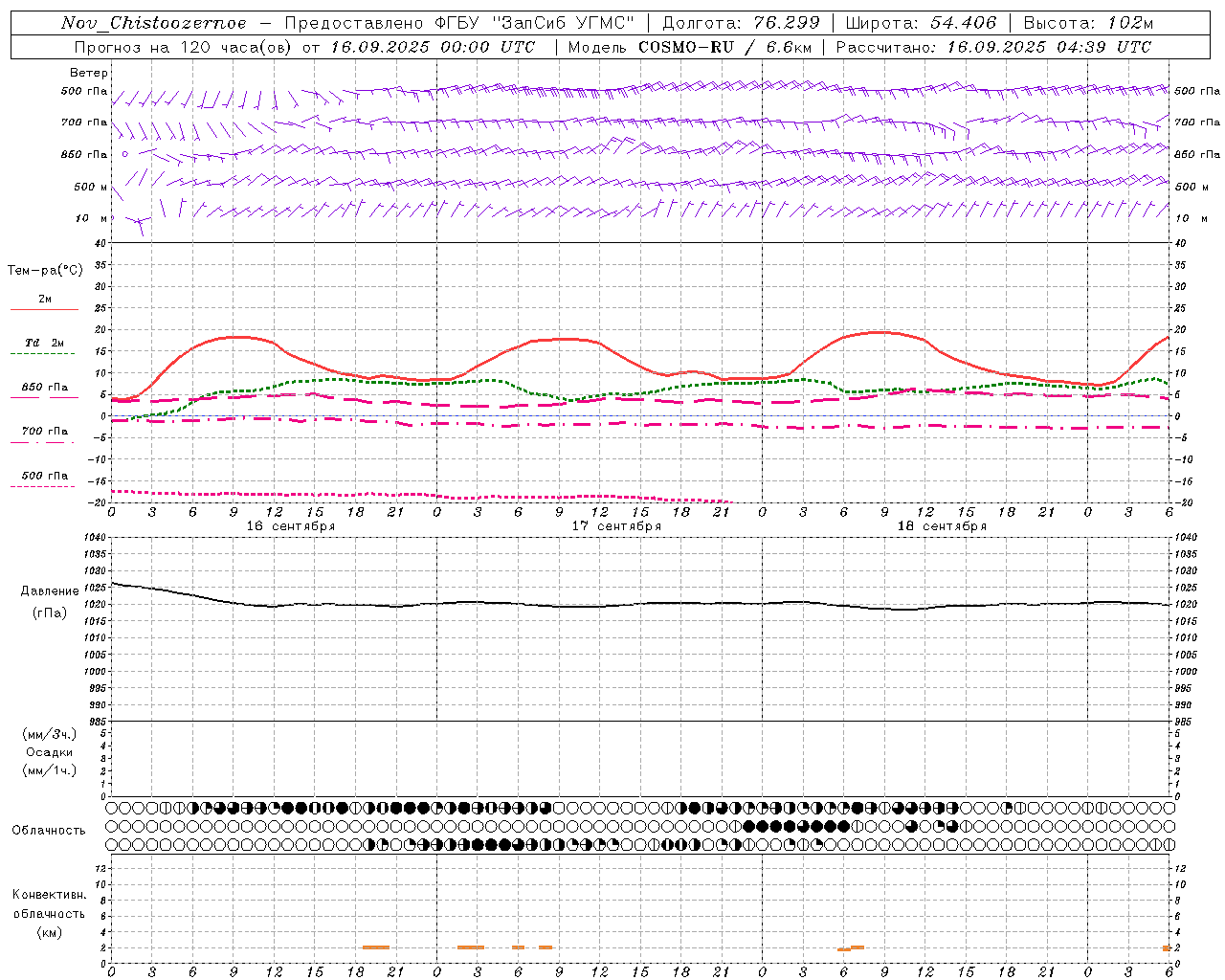Click the '1000' value on left pressure axis
1225x980 pixels.
pos(93,672)
